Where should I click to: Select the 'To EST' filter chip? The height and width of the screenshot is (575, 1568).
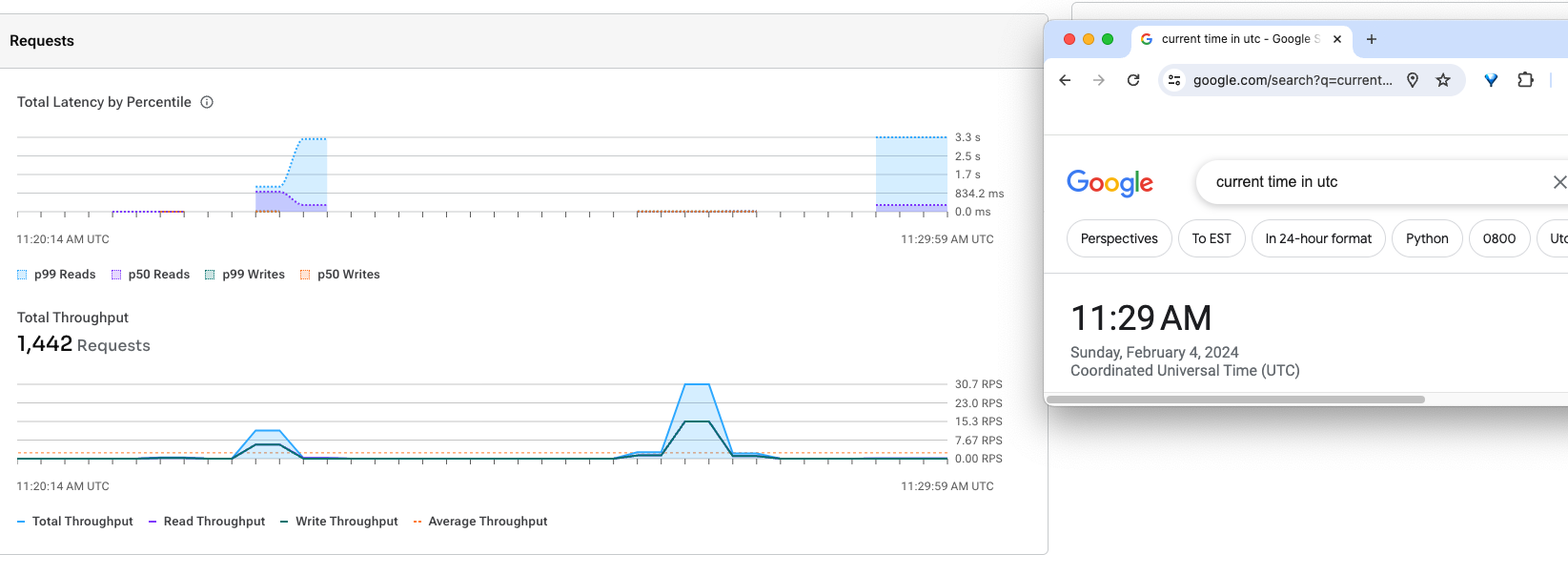point(1212,238)
